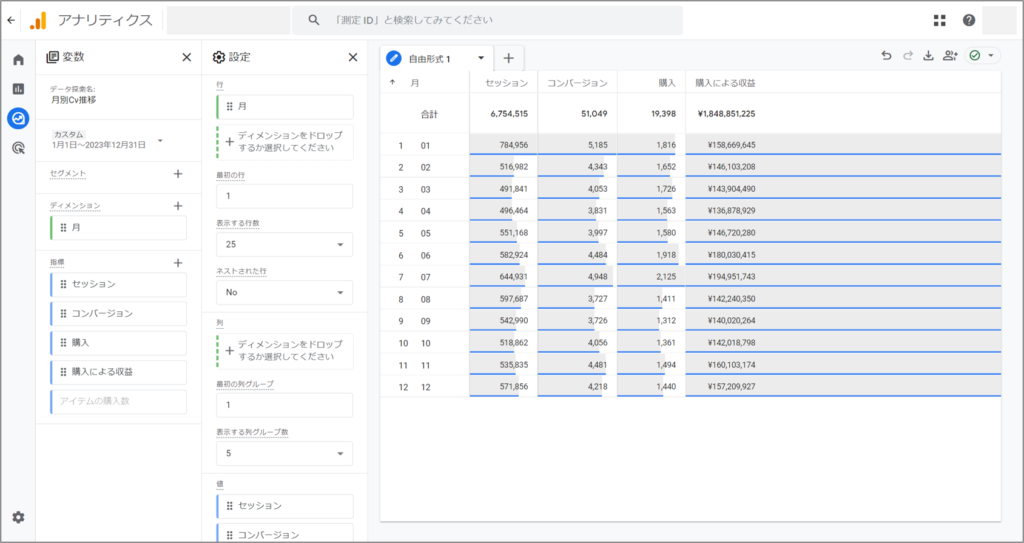Click conversions value 4,948 in month 07

[596, 277]
